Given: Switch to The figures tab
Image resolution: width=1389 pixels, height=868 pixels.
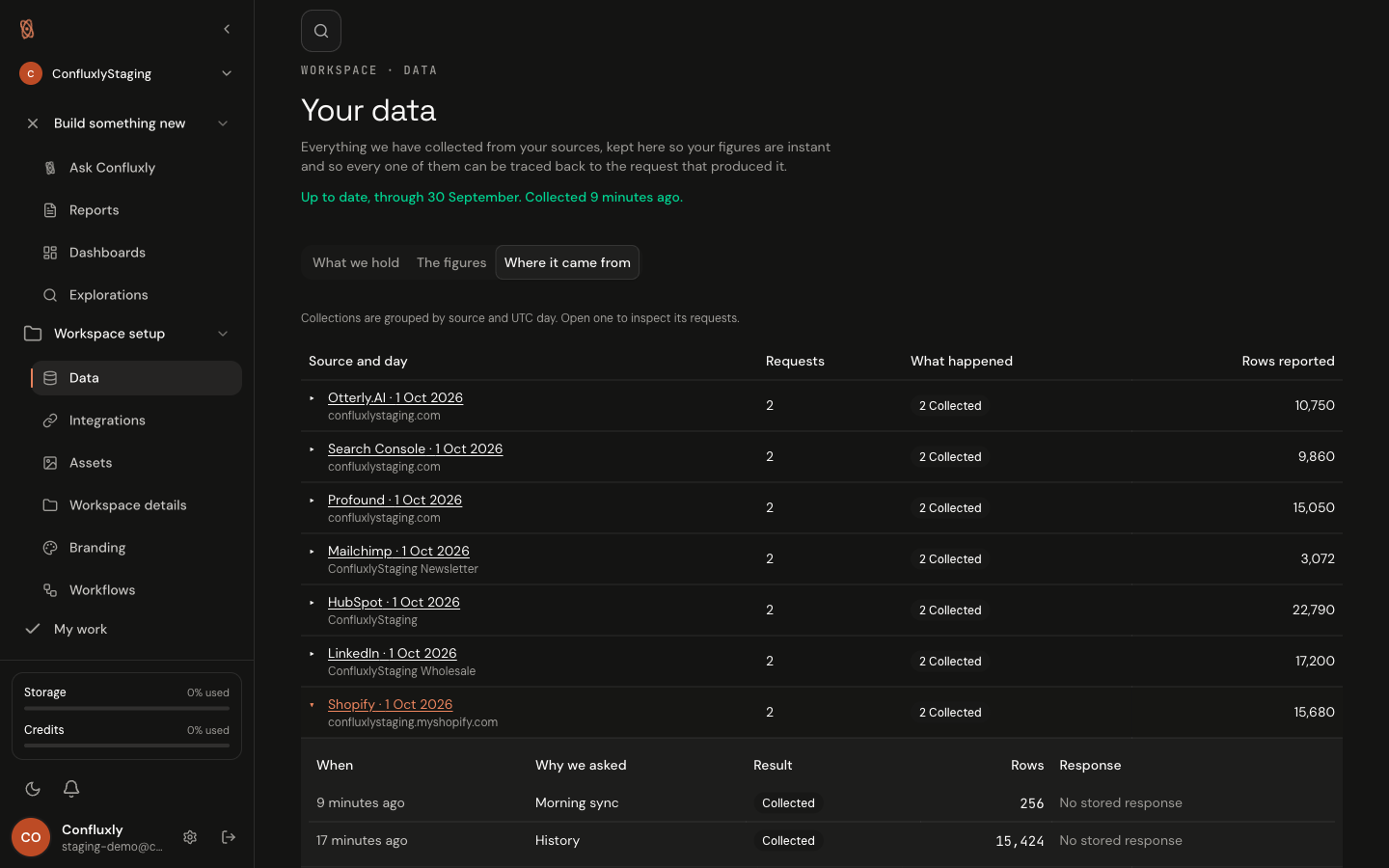Looking at the screenshot, I should tap(451, 262).
